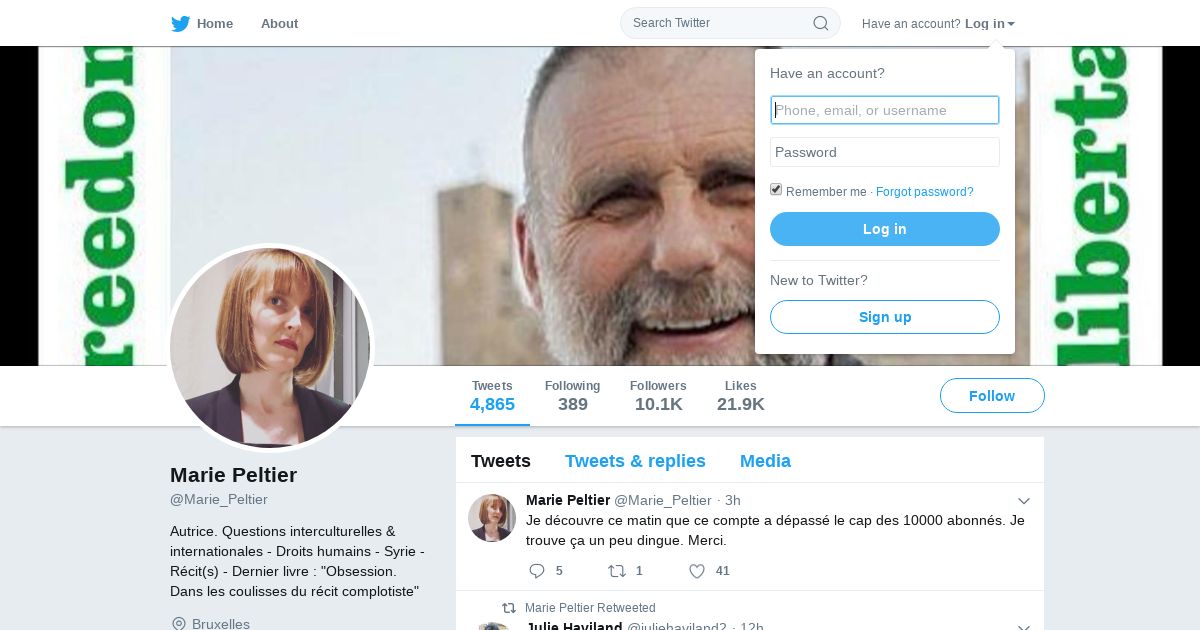Open Marie Peltier's large profile photo
1200x630 pixels.
click(x=270, y=347)
